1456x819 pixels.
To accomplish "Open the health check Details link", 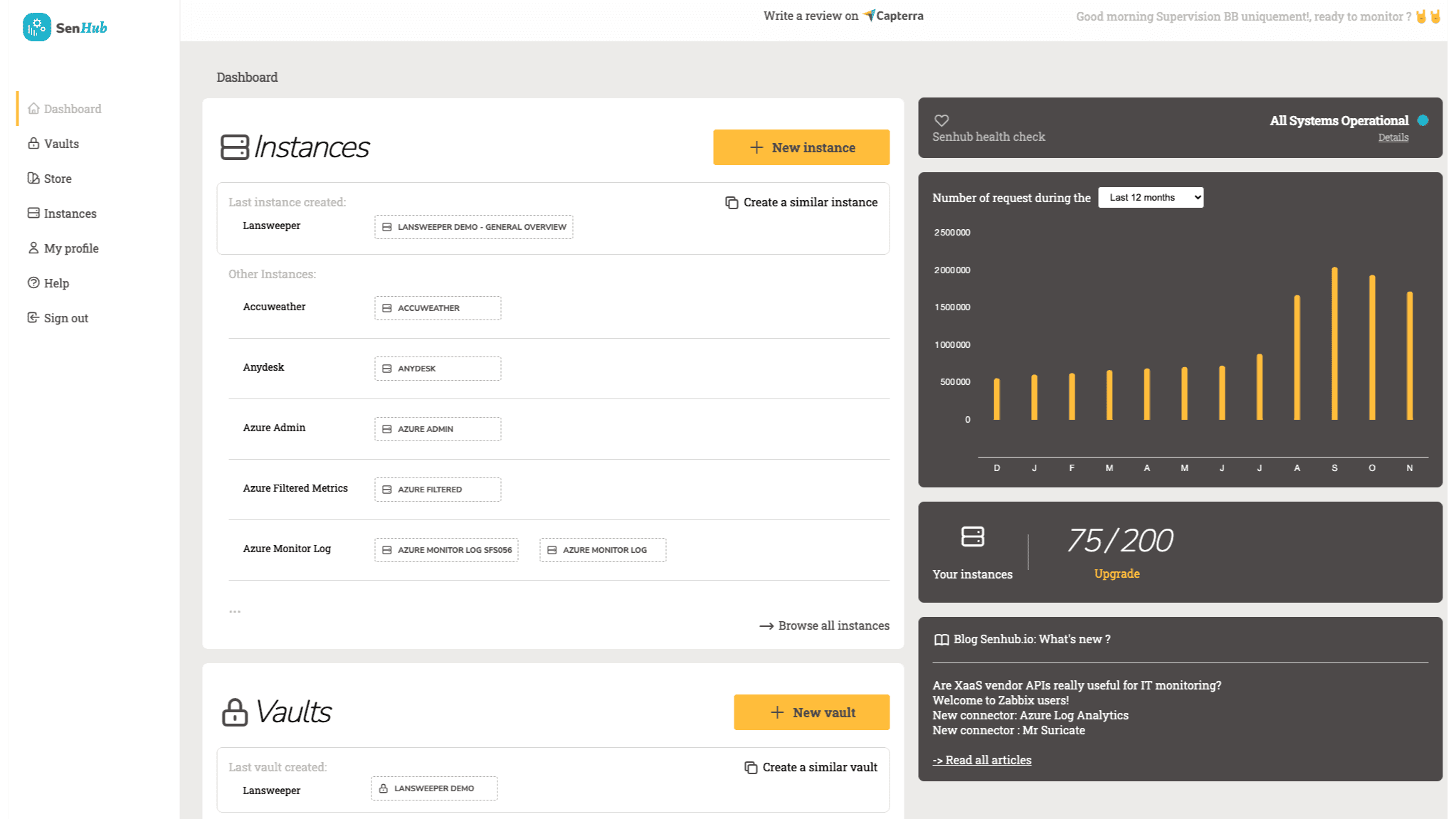I will tap(1393, 138).
